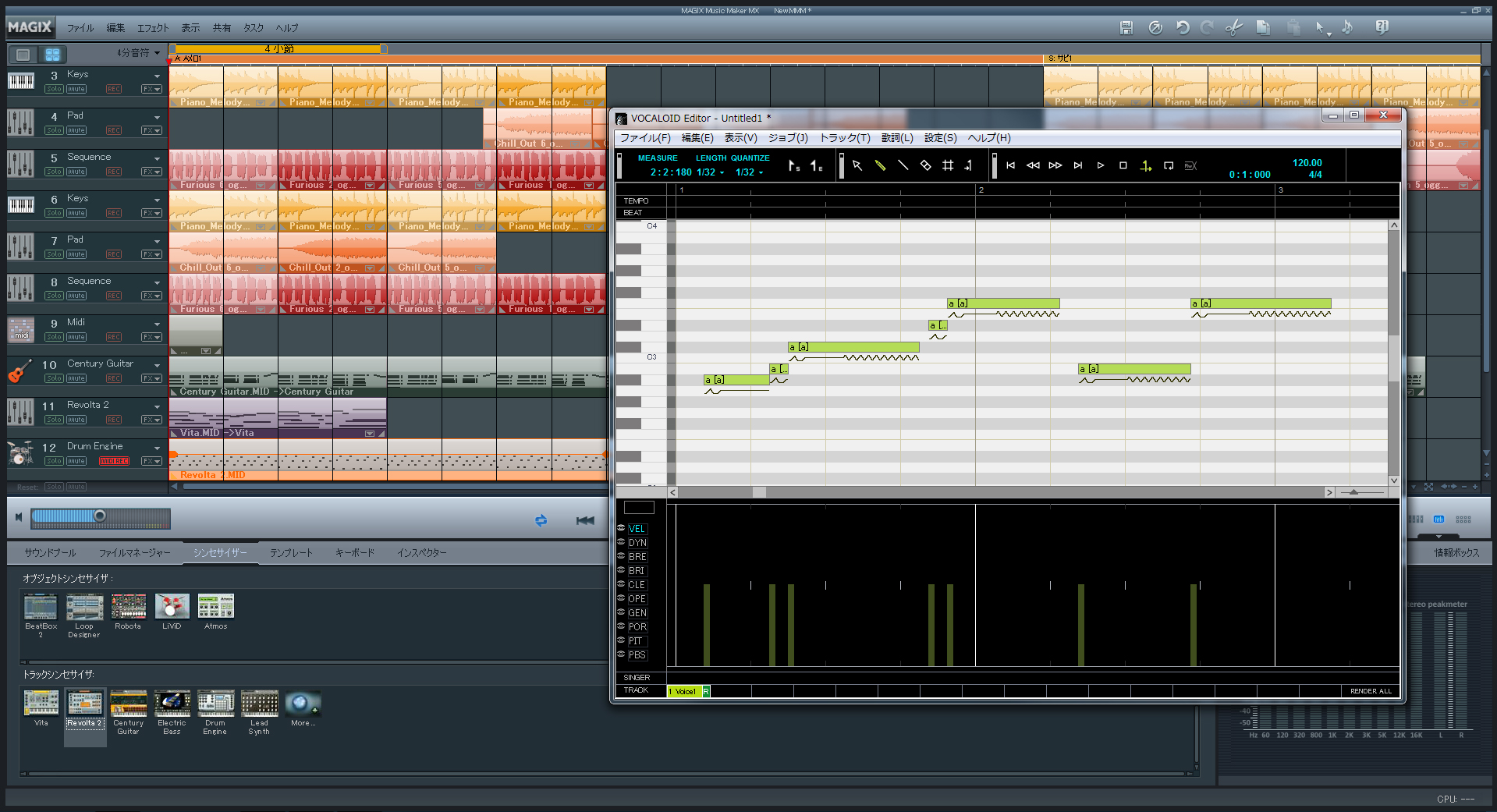This screenshot has width=1497, height=812.
Task: Choose the Electric Bass track synthesizer
Action: point(172,704)
